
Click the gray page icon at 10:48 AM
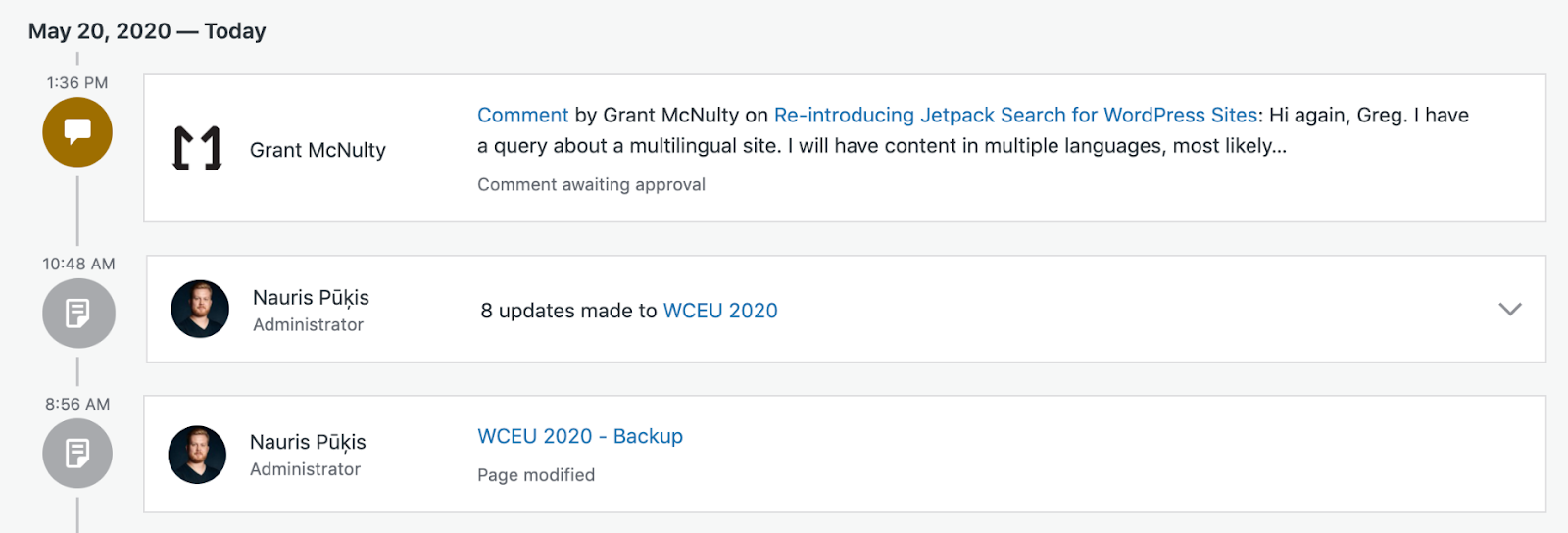78,314
